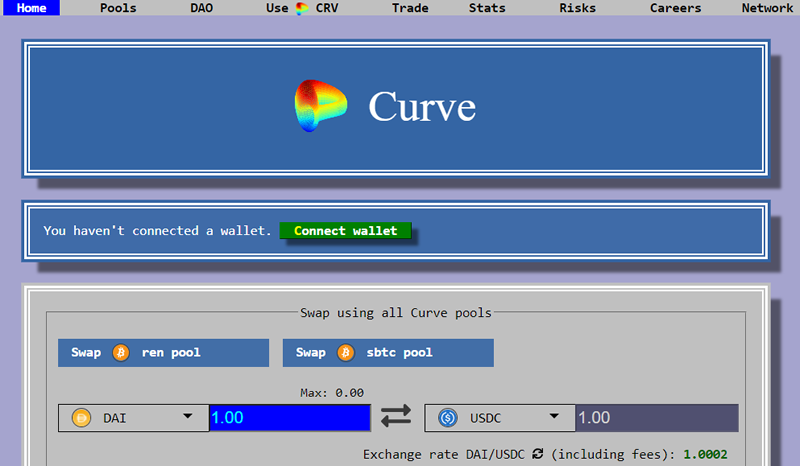800x466 pixels.
Task: Click the exchange rate refresh icon
Action: pos(537,454)
